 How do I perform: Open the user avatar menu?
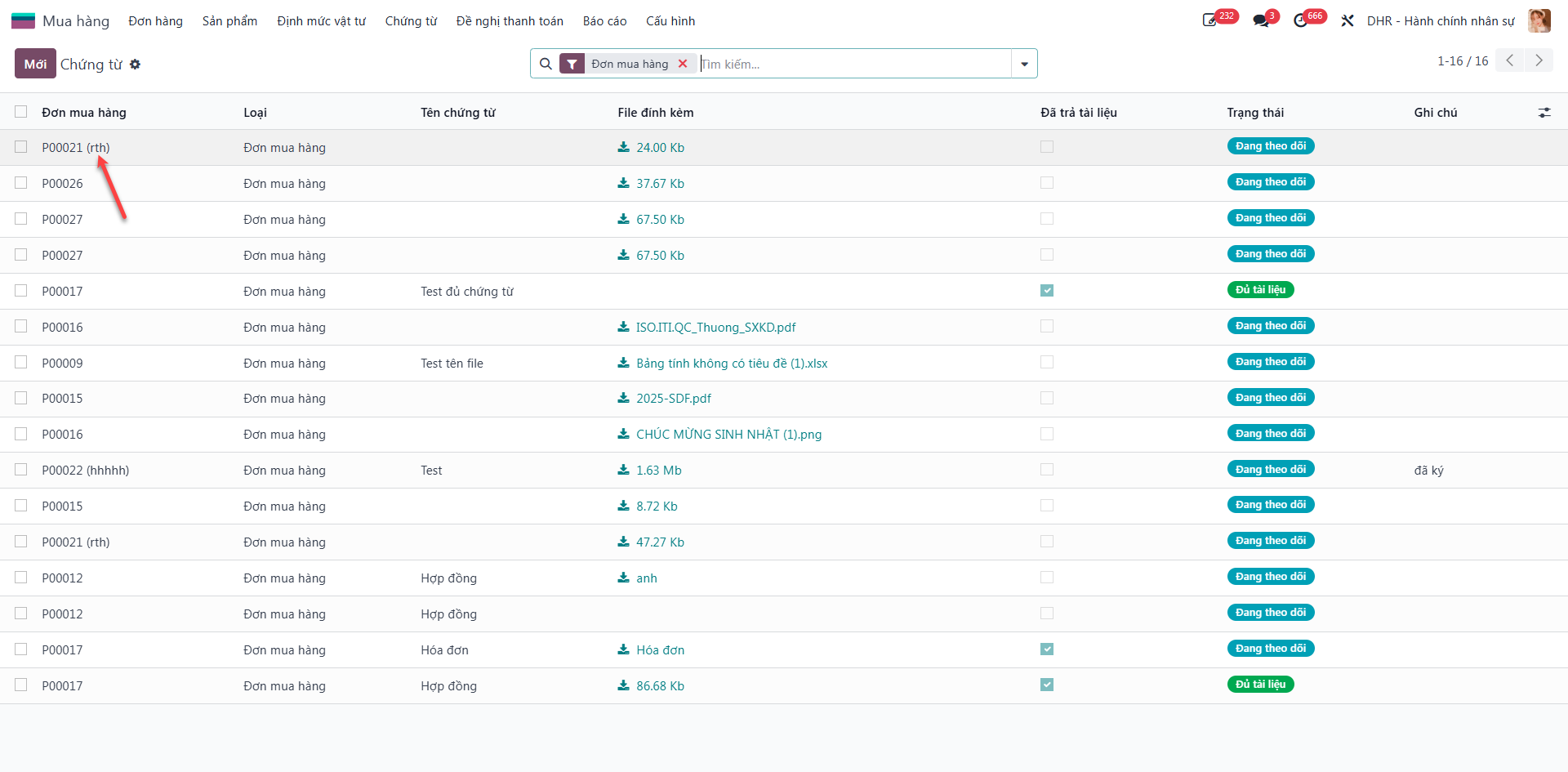point(1539,20)
